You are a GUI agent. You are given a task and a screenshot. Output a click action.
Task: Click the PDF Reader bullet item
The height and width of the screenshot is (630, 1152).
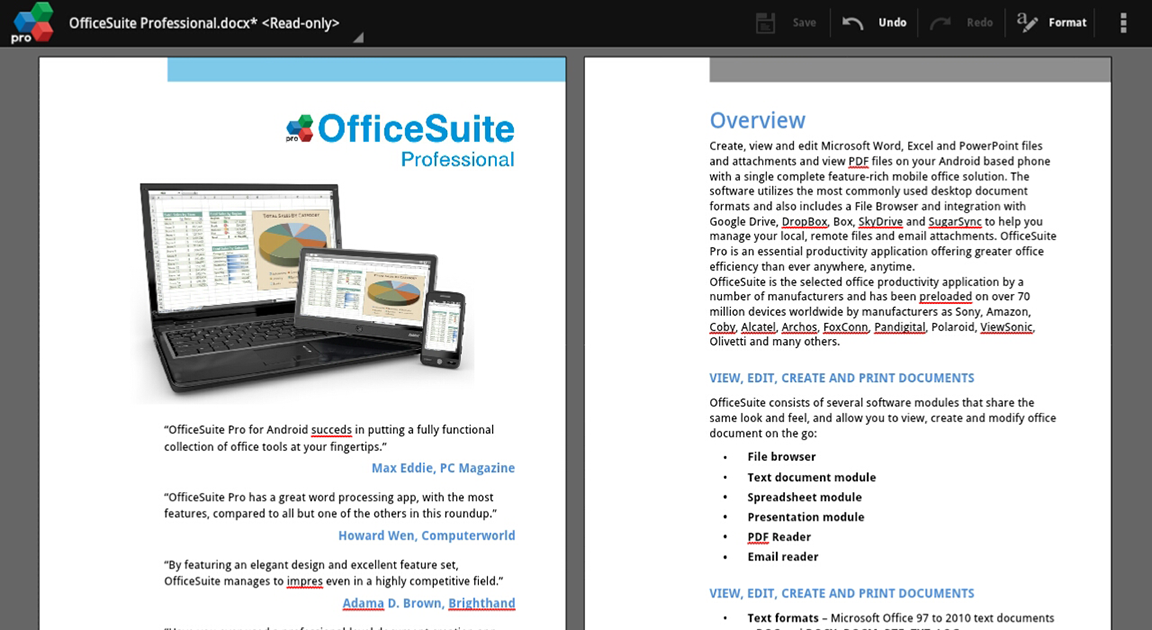(780, 537)
